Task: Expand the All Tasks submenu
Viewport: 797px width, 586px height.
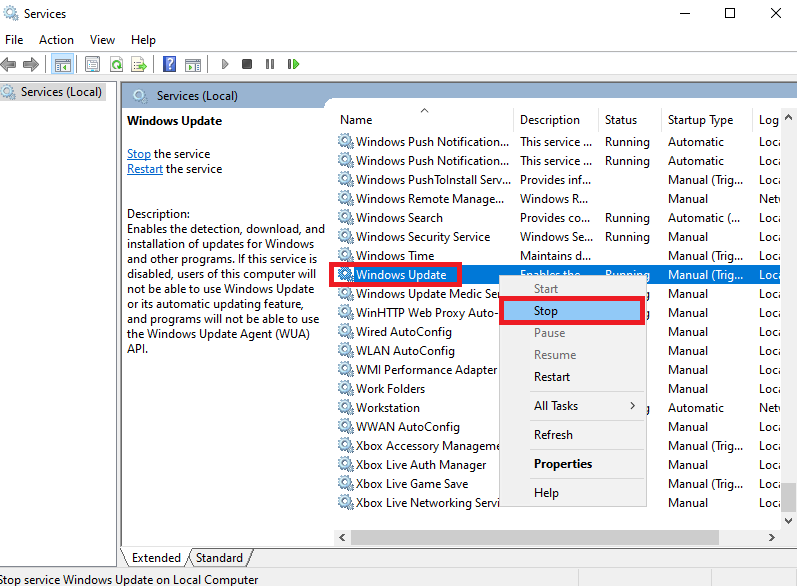Action: point(572,406)
